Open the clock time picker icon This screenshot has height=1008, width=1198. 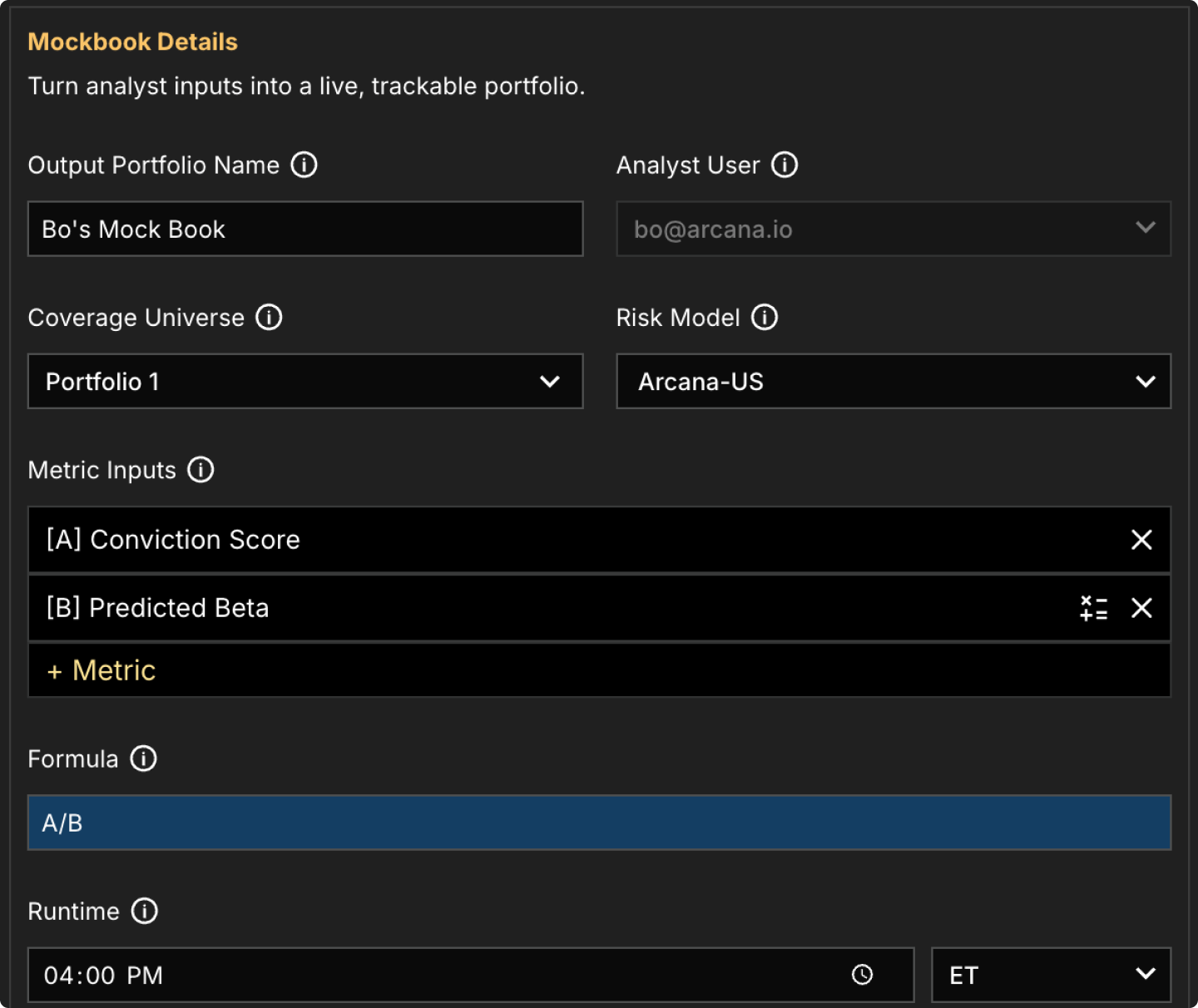(862, 975)
